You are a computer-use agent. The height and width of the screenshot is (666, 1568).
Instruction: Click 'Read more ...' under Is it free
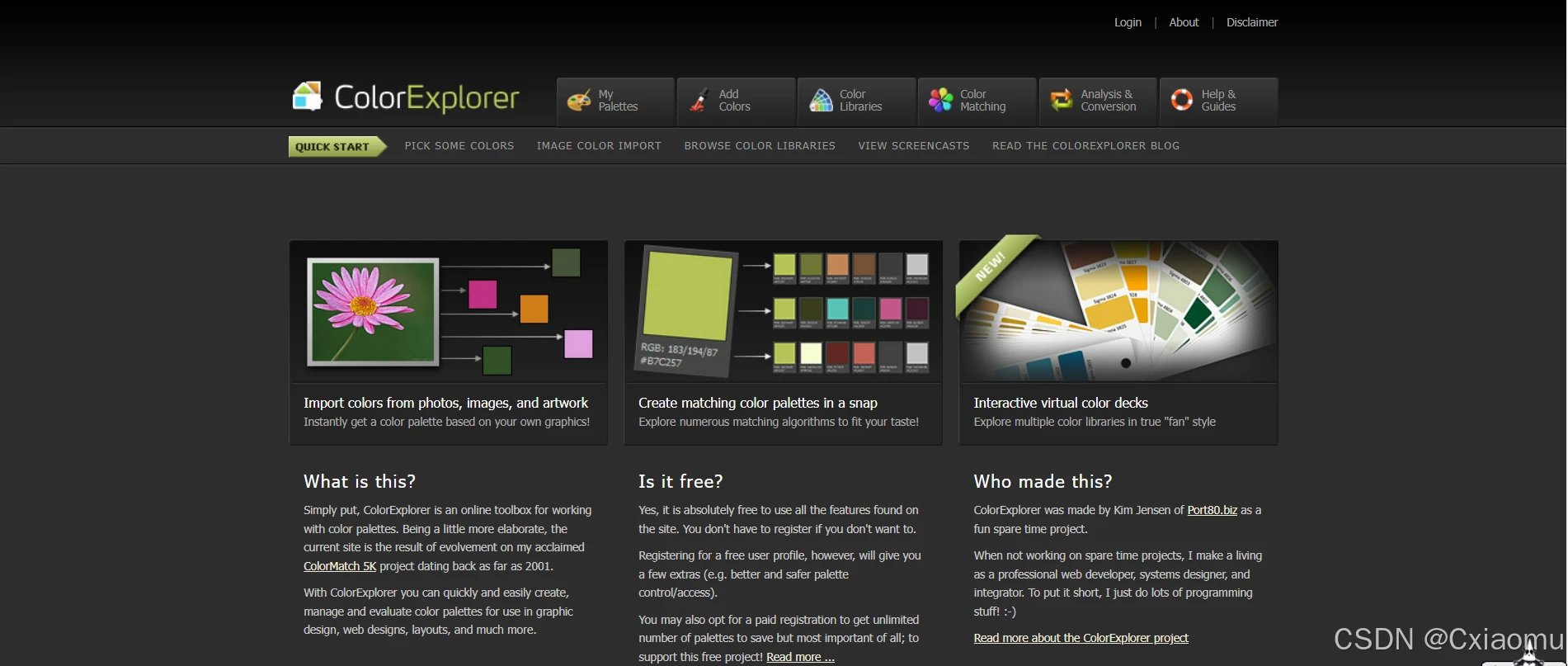point(800,657)
